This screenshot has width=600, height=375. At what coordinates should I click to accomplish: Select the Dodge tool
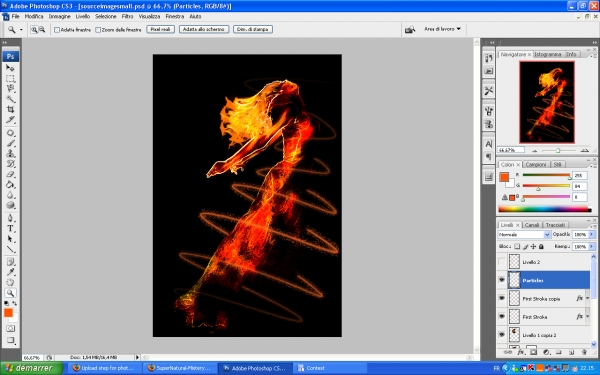click(x=10, y=205)
